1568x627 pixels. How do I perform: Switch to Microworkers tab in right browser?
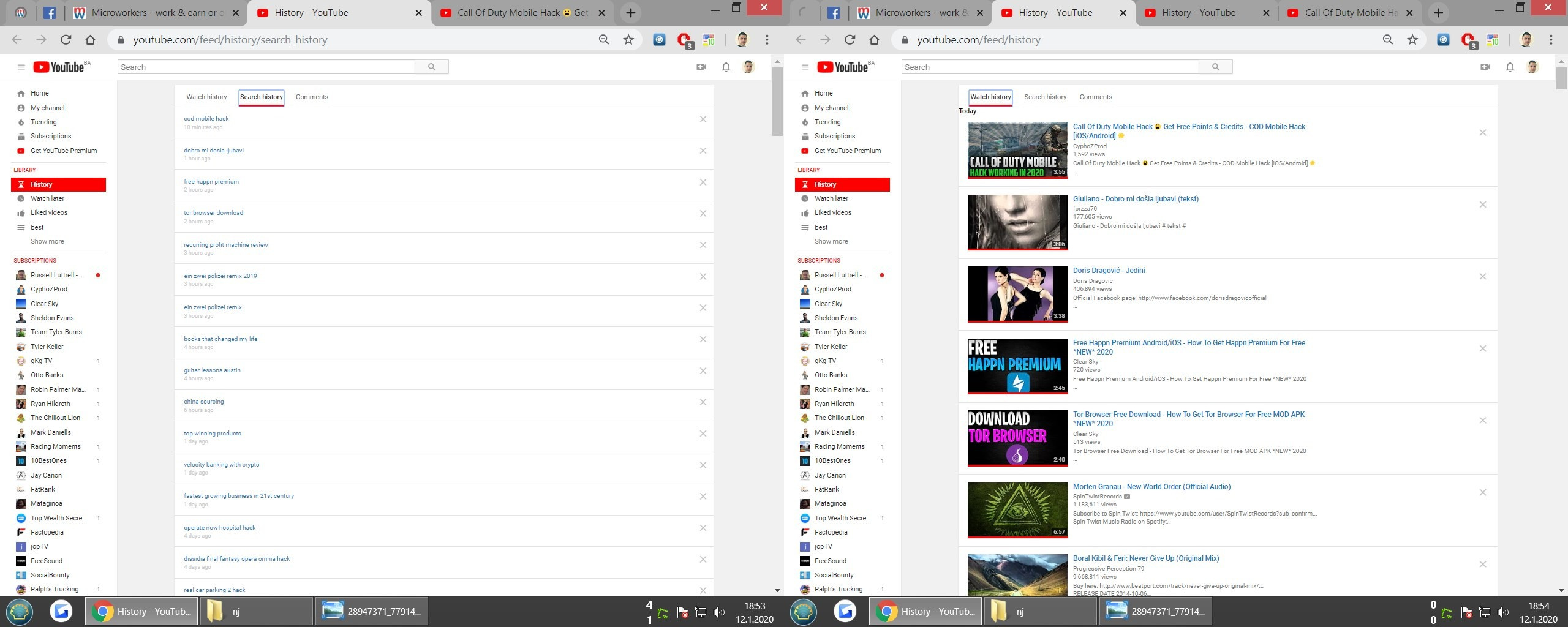pyautogui.click(x=921, y=13)
